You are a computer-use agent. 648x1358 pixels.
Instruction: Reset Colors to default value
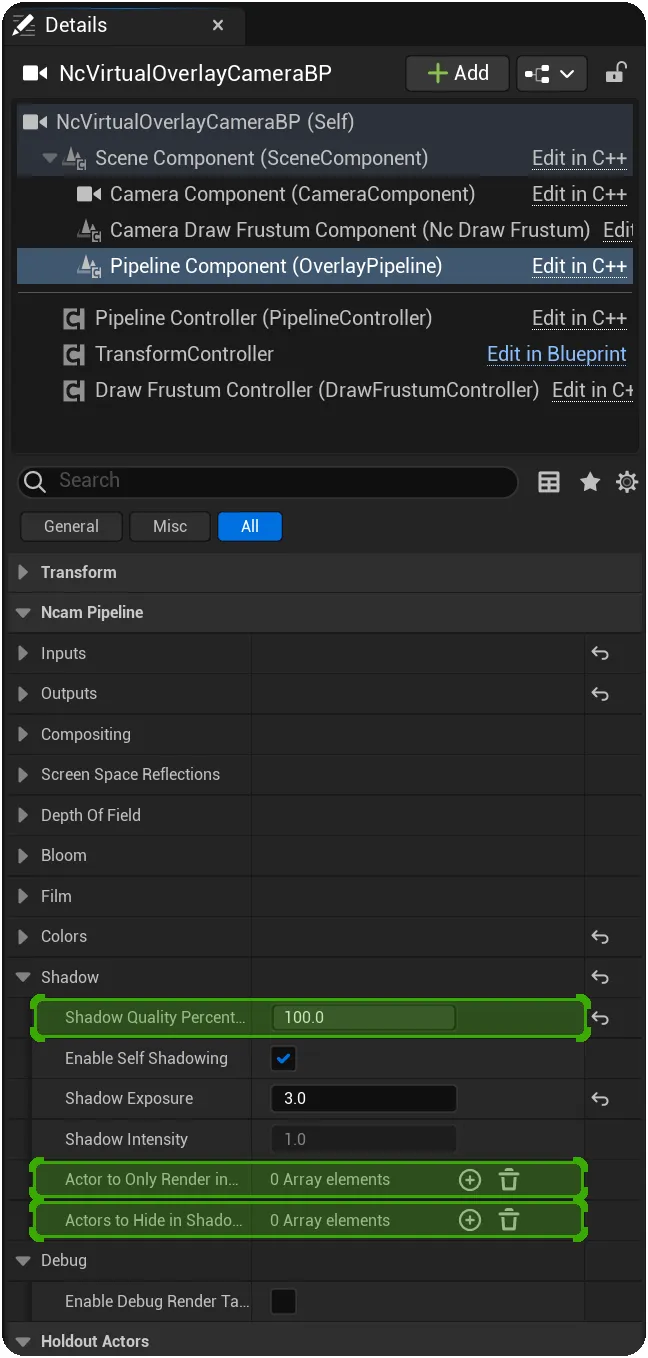coord(600,937)
